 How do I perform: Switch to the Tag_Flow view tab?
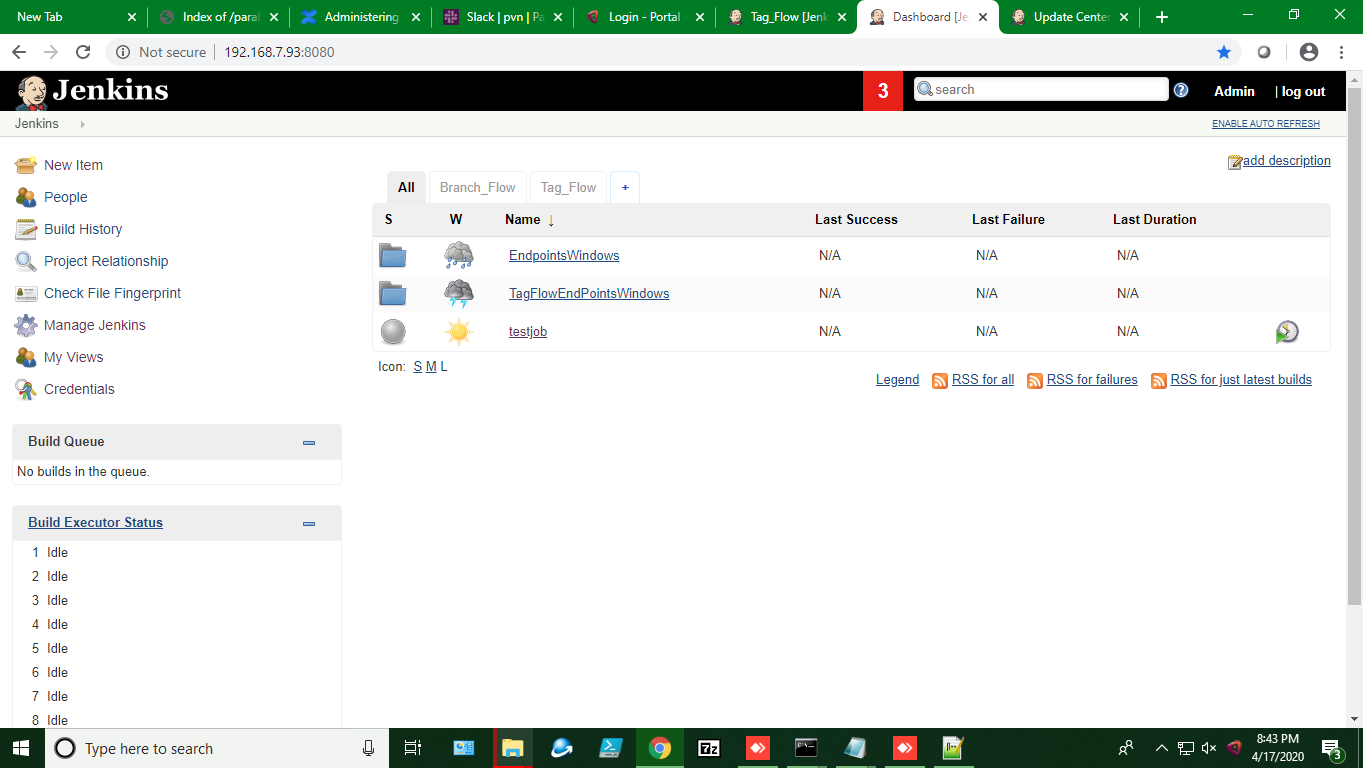[x=568, y=187]
